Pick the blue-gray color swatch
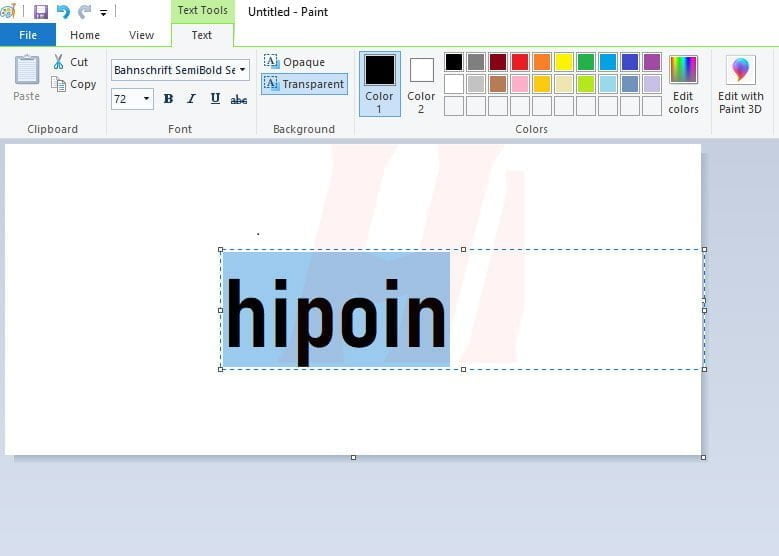 (630, 84)
